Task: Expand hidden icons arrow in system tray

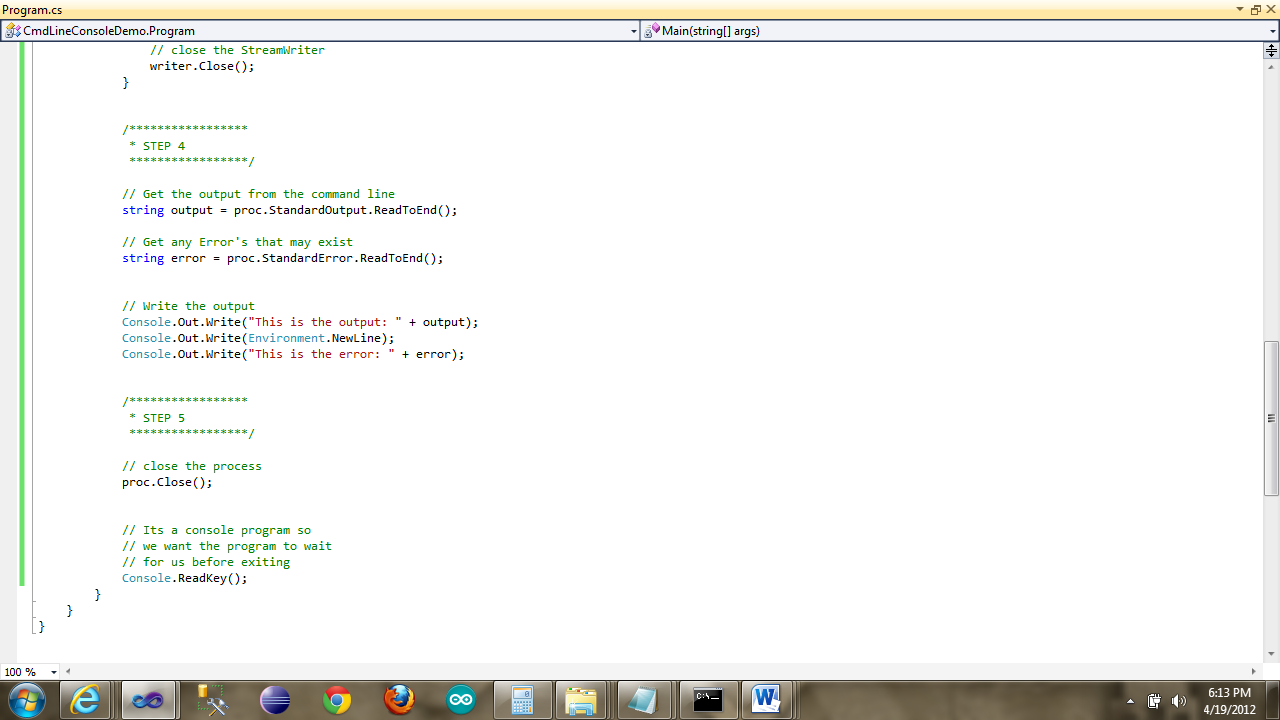Action: click(1131, 700)
